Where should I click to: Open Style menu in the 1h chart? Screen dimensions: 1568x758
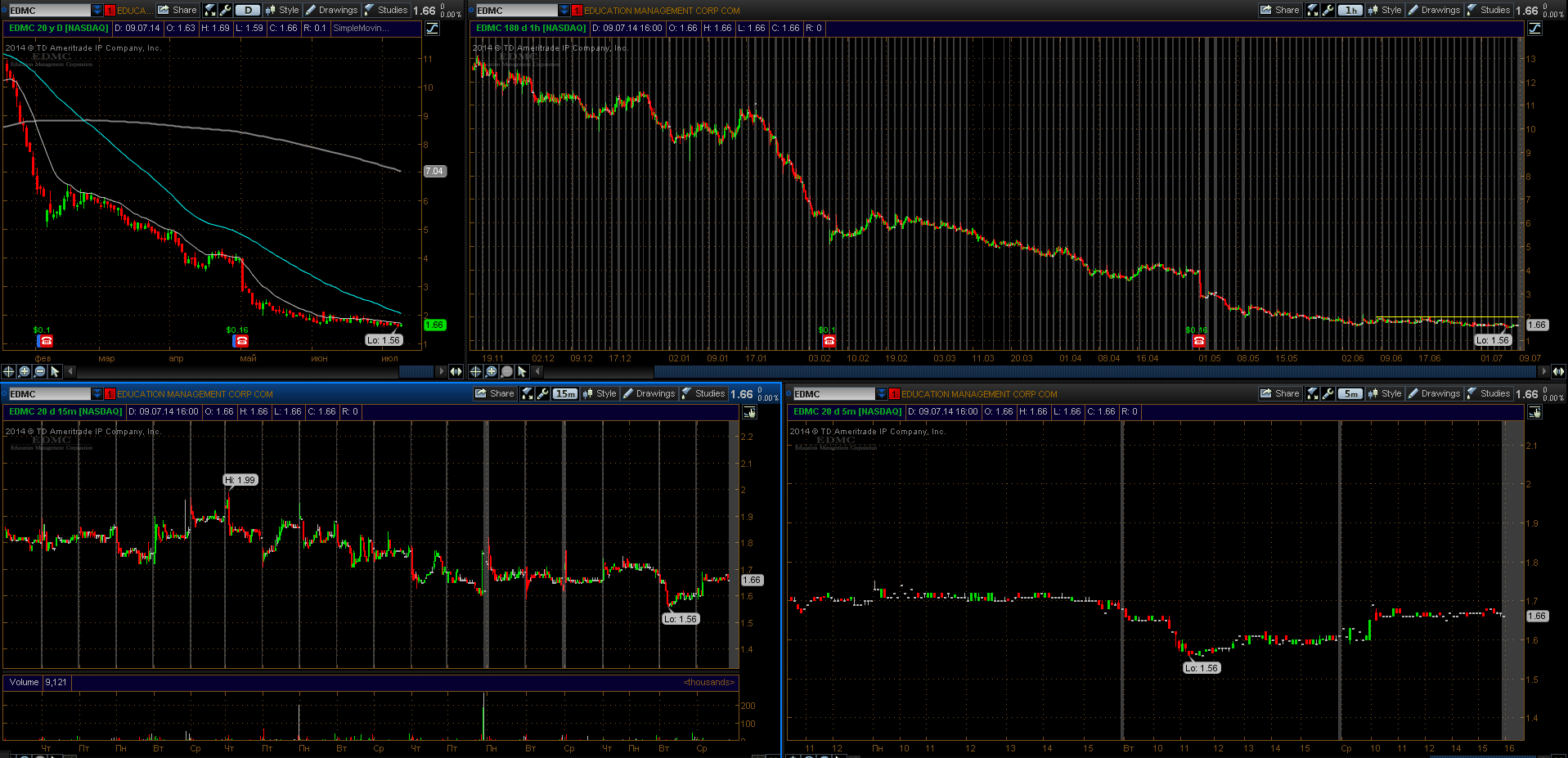[1385, 10]
